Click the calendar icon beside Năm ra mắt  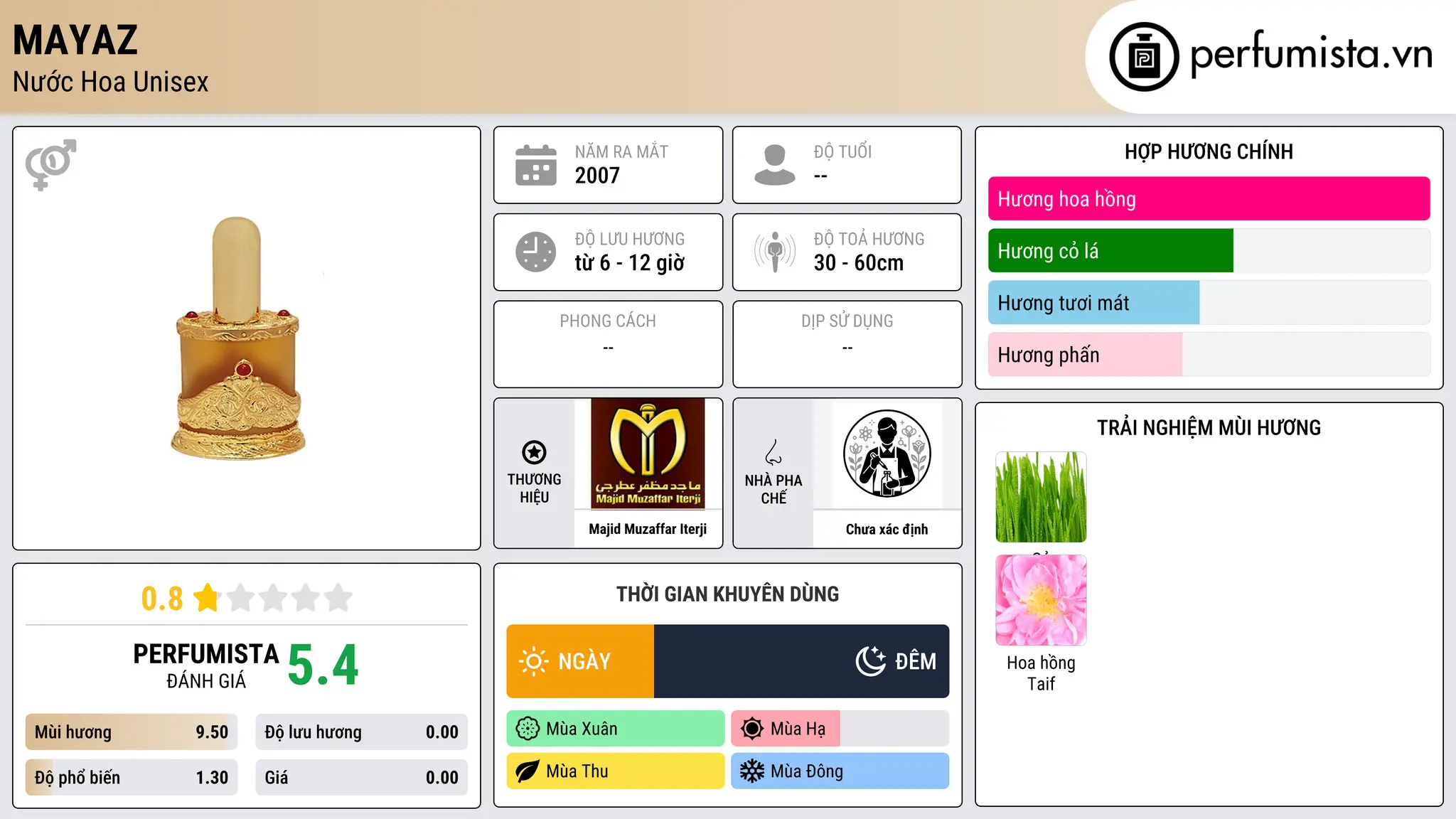(536, 165)
